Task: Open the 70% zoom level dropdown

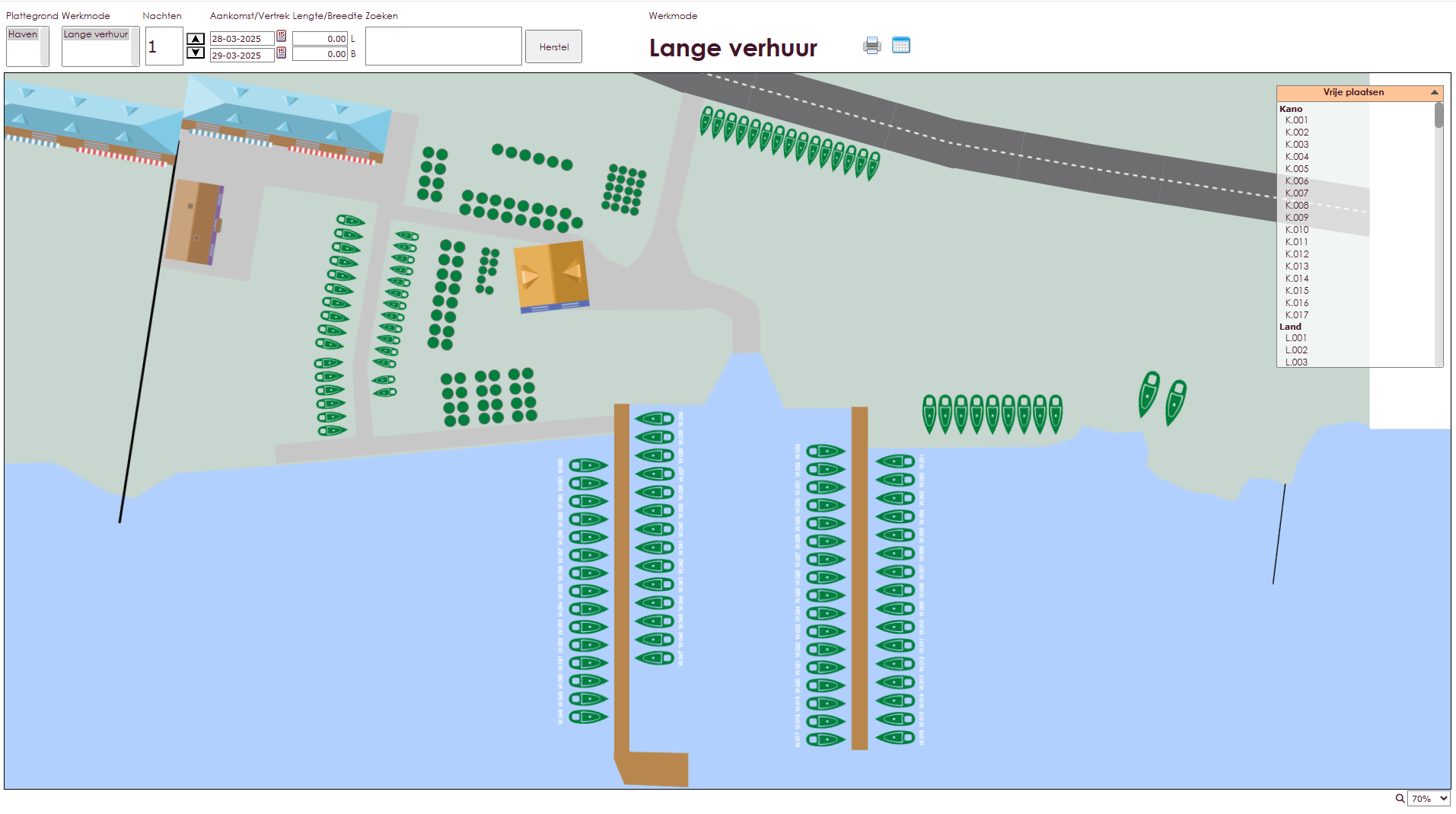Action: coord(1429,798)
